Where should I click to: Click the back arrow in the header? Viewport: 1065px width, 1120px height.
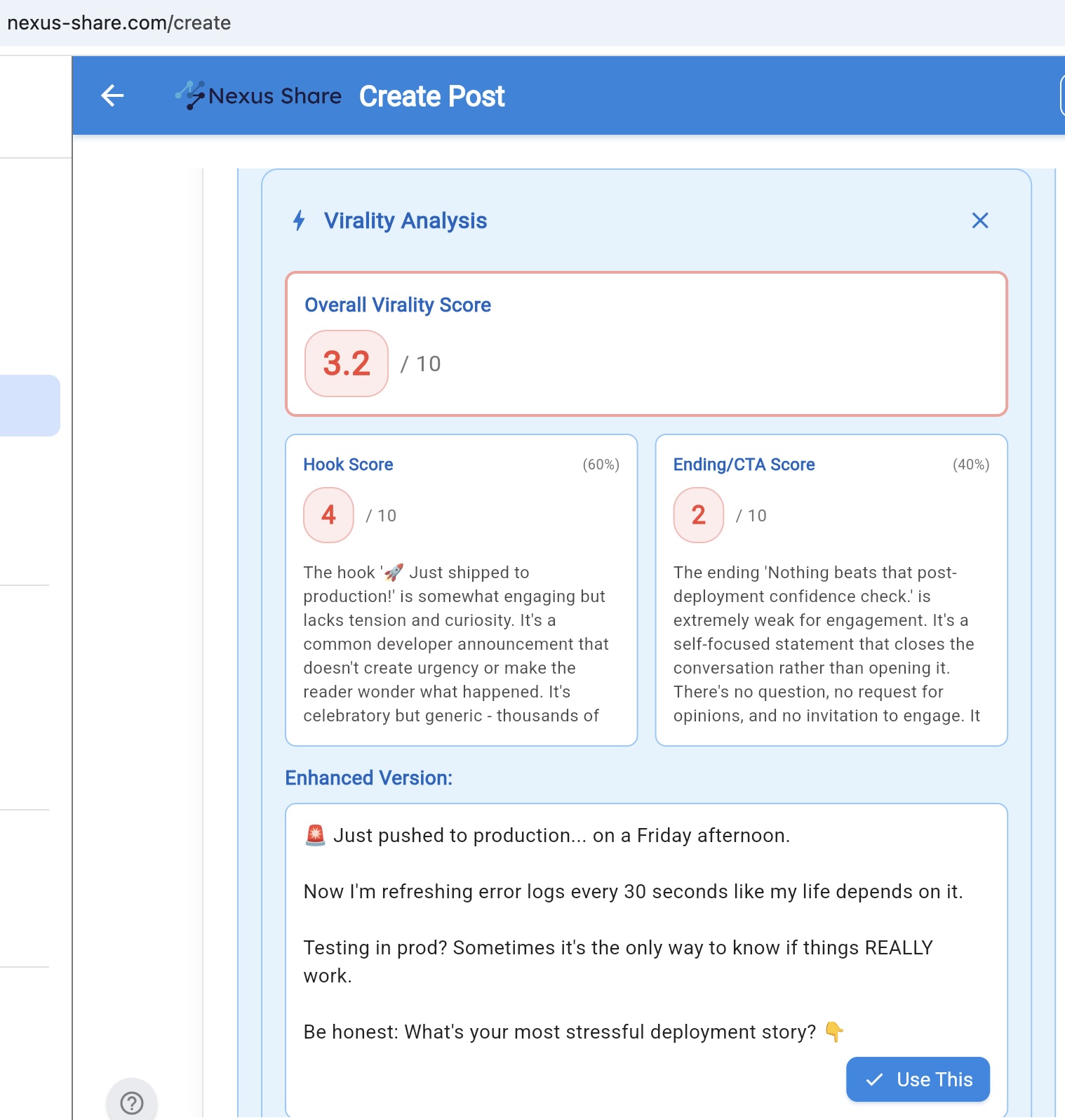click(112, 95)
